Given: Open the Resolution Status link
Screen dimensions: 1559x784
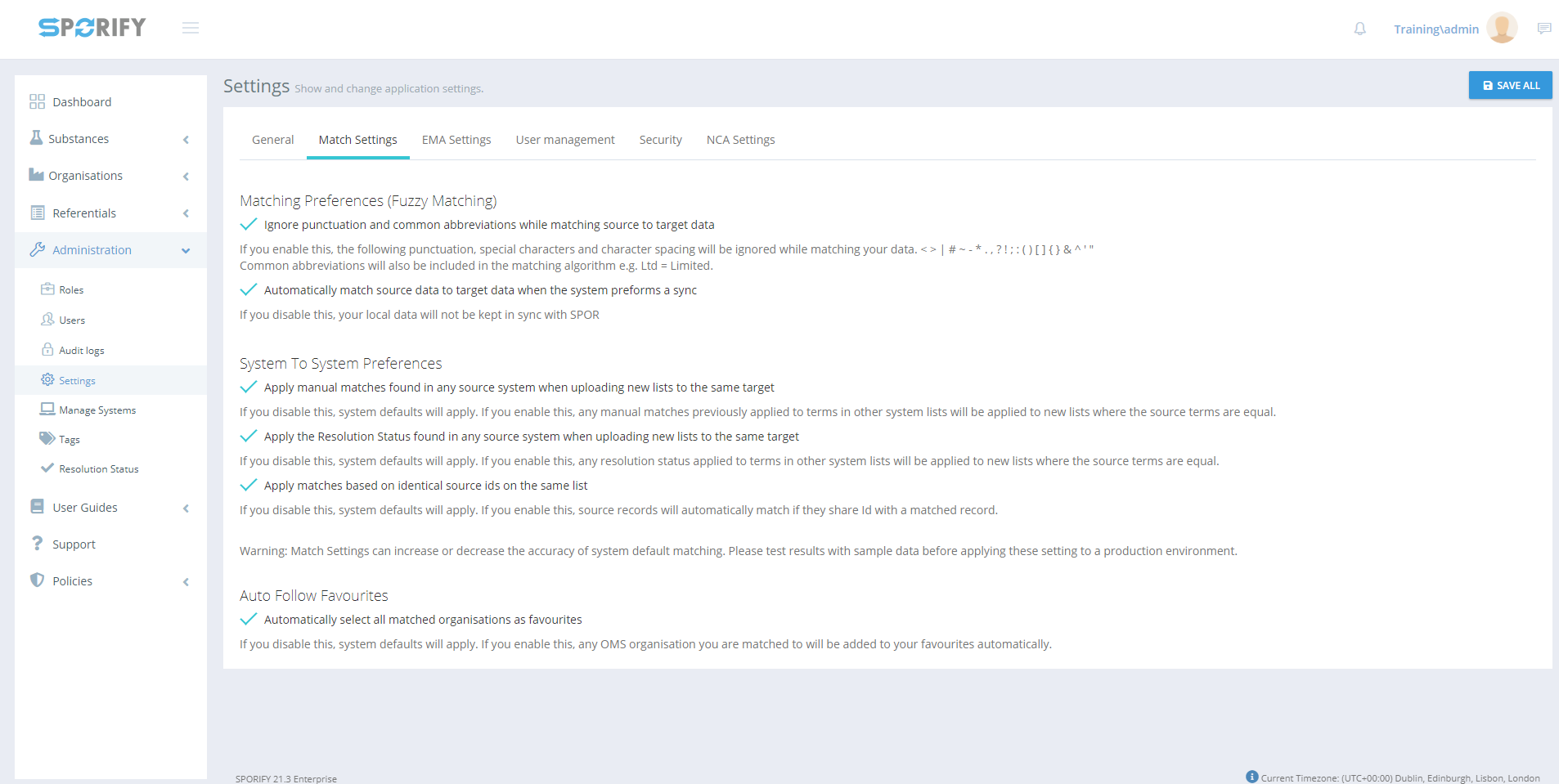Looking at the screenshot, I should (x=99, y=469).
